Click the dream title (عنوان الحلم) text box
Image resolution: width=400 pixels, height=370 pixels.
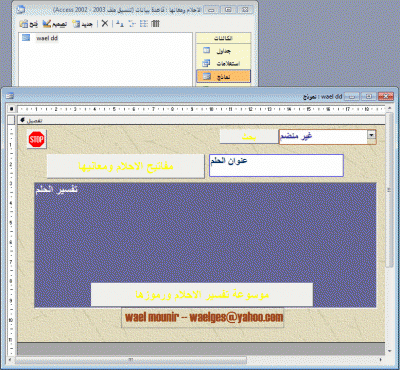(276, 165)
